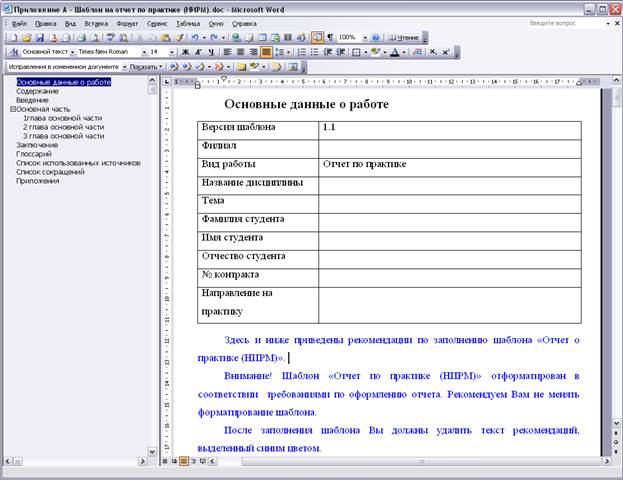This screenshot has height=480, width=623.
Task: Click the font color 'A' swatch button
Action: [396, 51]
